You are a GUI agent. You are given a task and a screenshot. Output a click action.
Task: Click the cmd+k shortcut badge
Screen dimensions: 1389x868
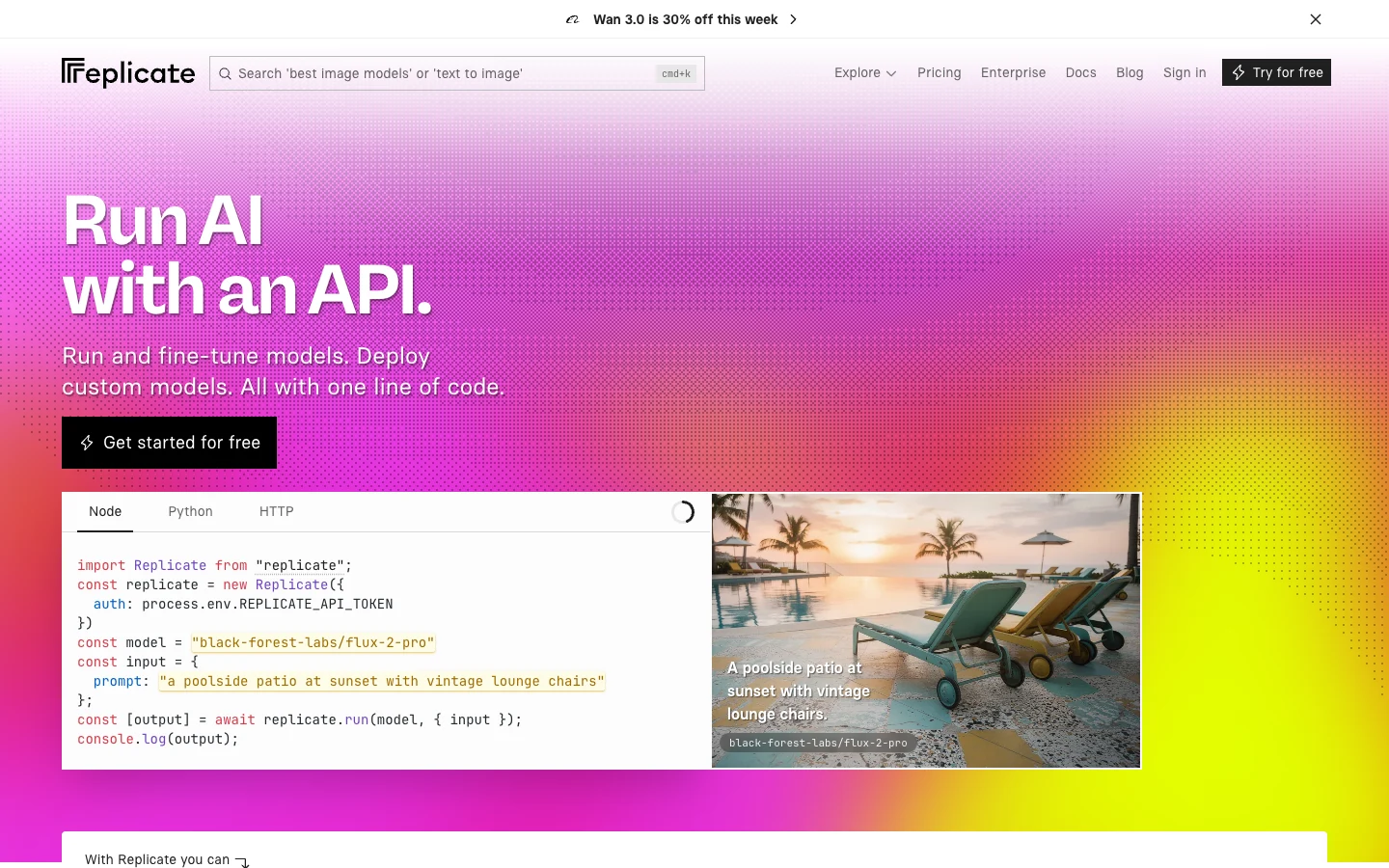click(676, 73)
